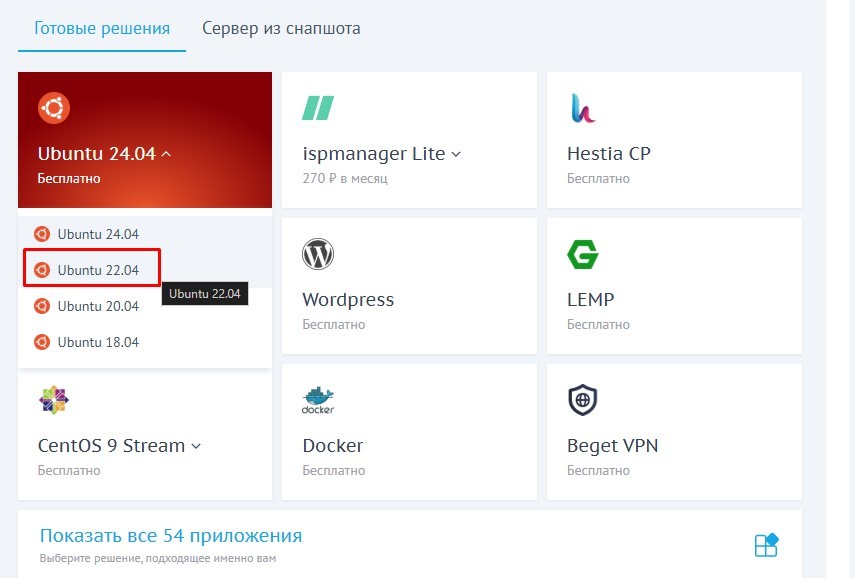Click the Hestia CP logo
This screenshot has height=578, width=855.
(583, 108)
